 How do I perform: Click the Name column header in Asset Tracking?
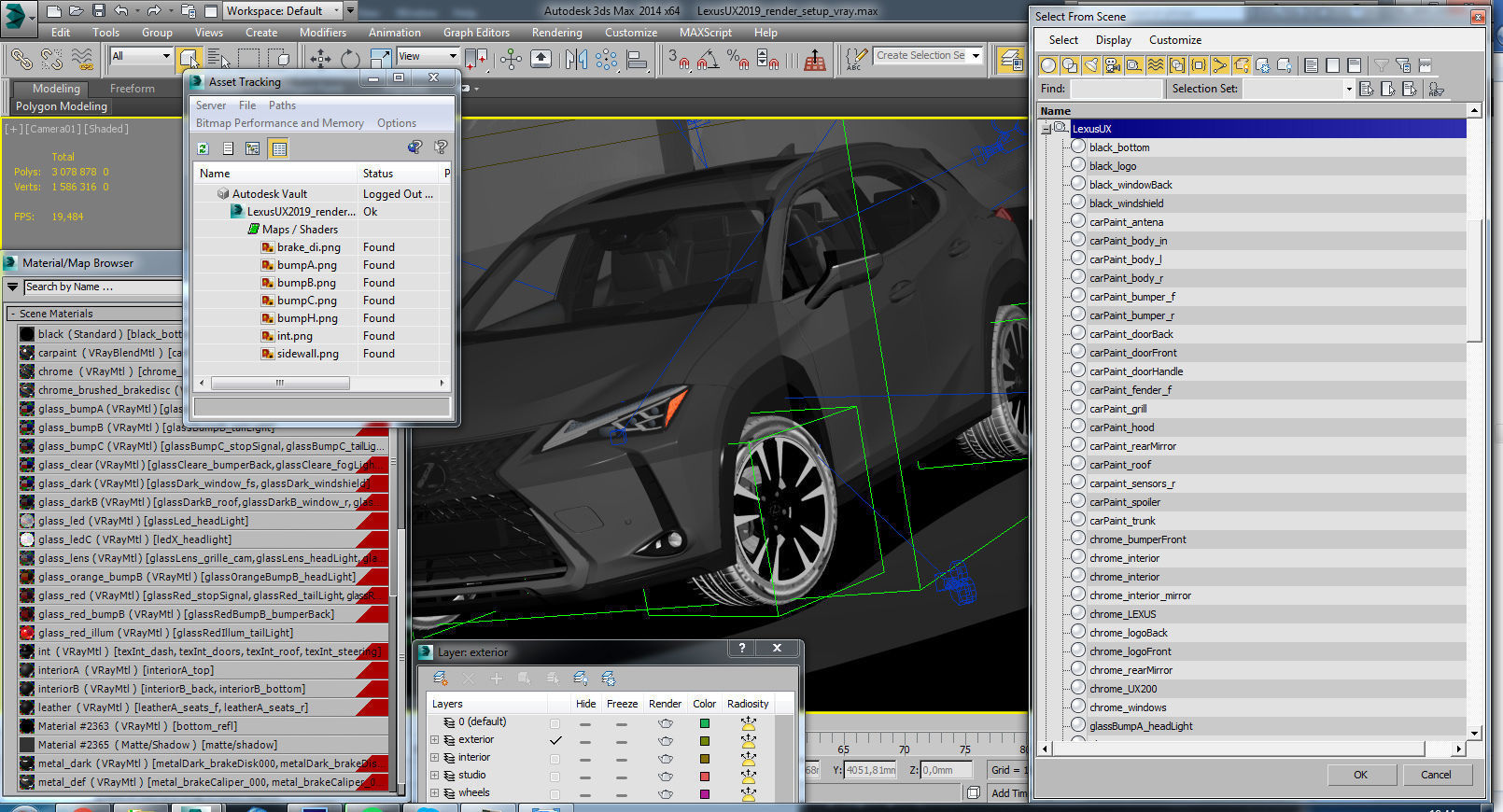pos(275,174)
